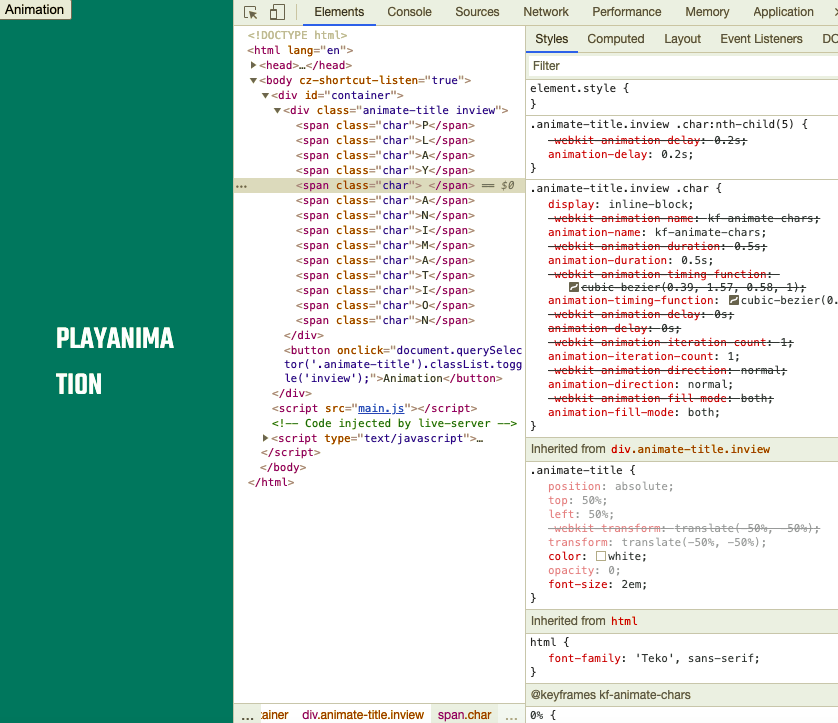Image resolution: width=838 pixels, height=723 pixels.
Task: Click the white color swatch
Action: pos(601,556)
